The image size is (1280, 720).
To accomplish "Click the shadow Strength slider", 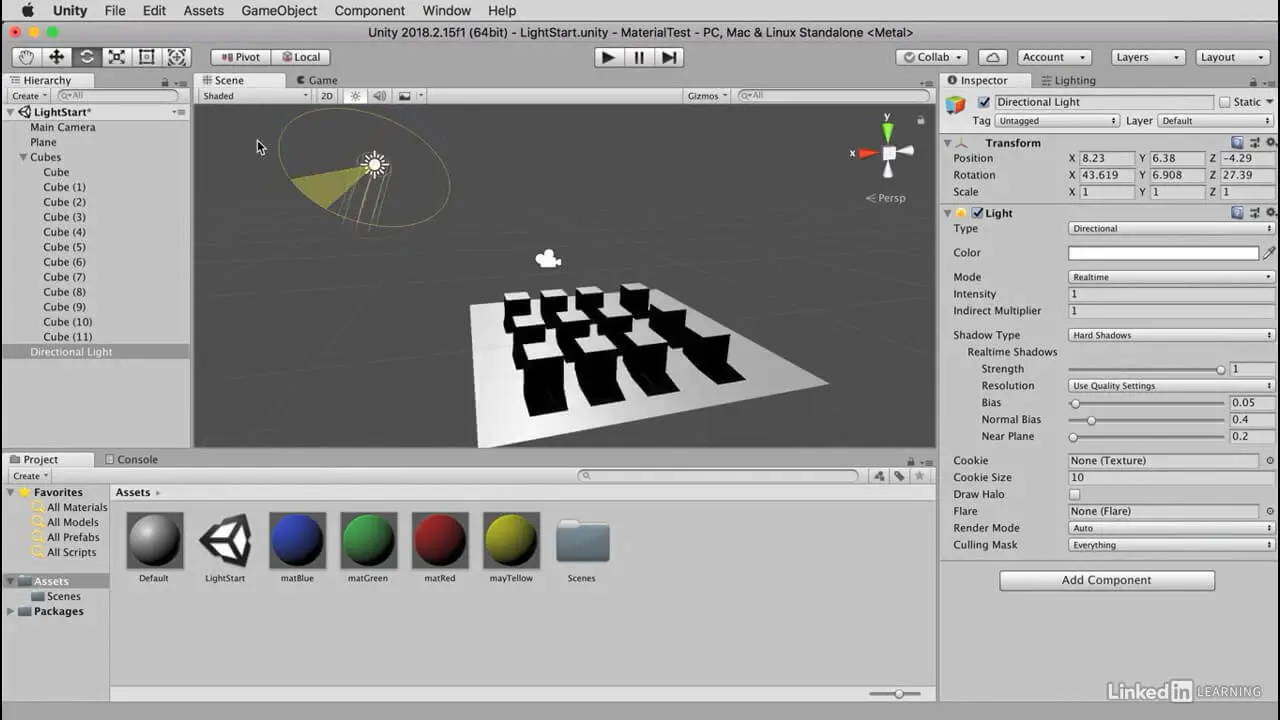I will pos(1148,369).
